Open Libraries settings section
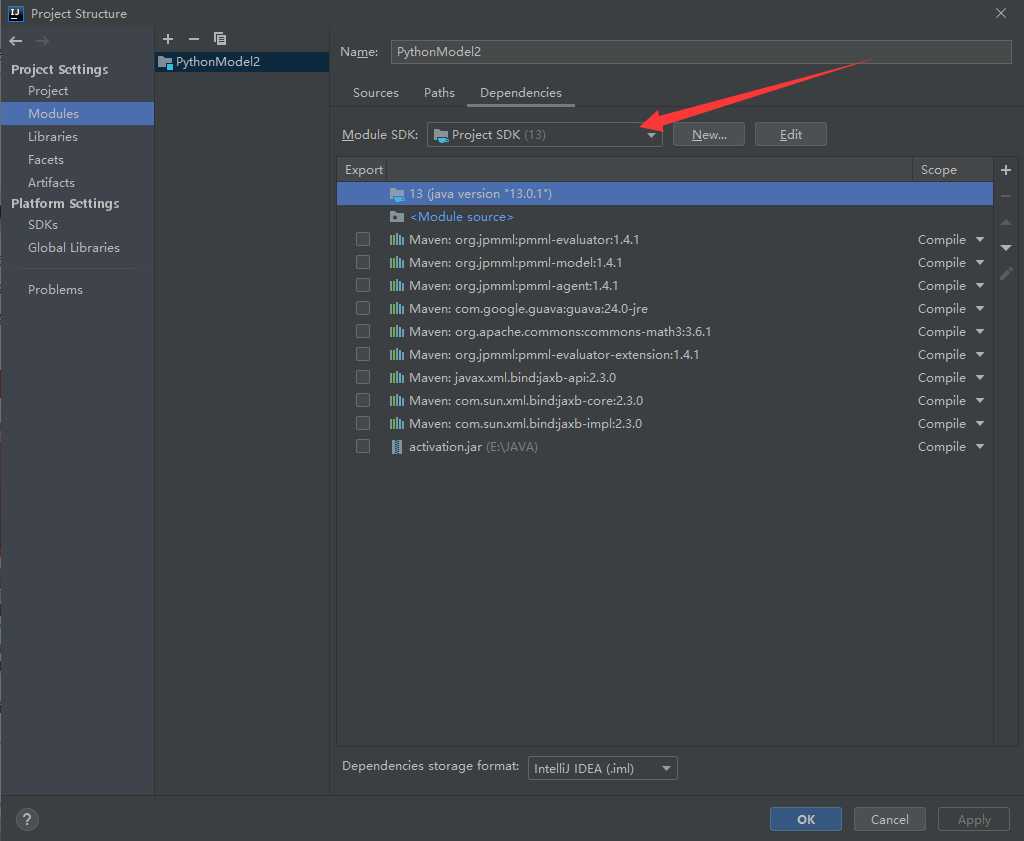This screenshot has width=1024, height=841. point(52,136)
